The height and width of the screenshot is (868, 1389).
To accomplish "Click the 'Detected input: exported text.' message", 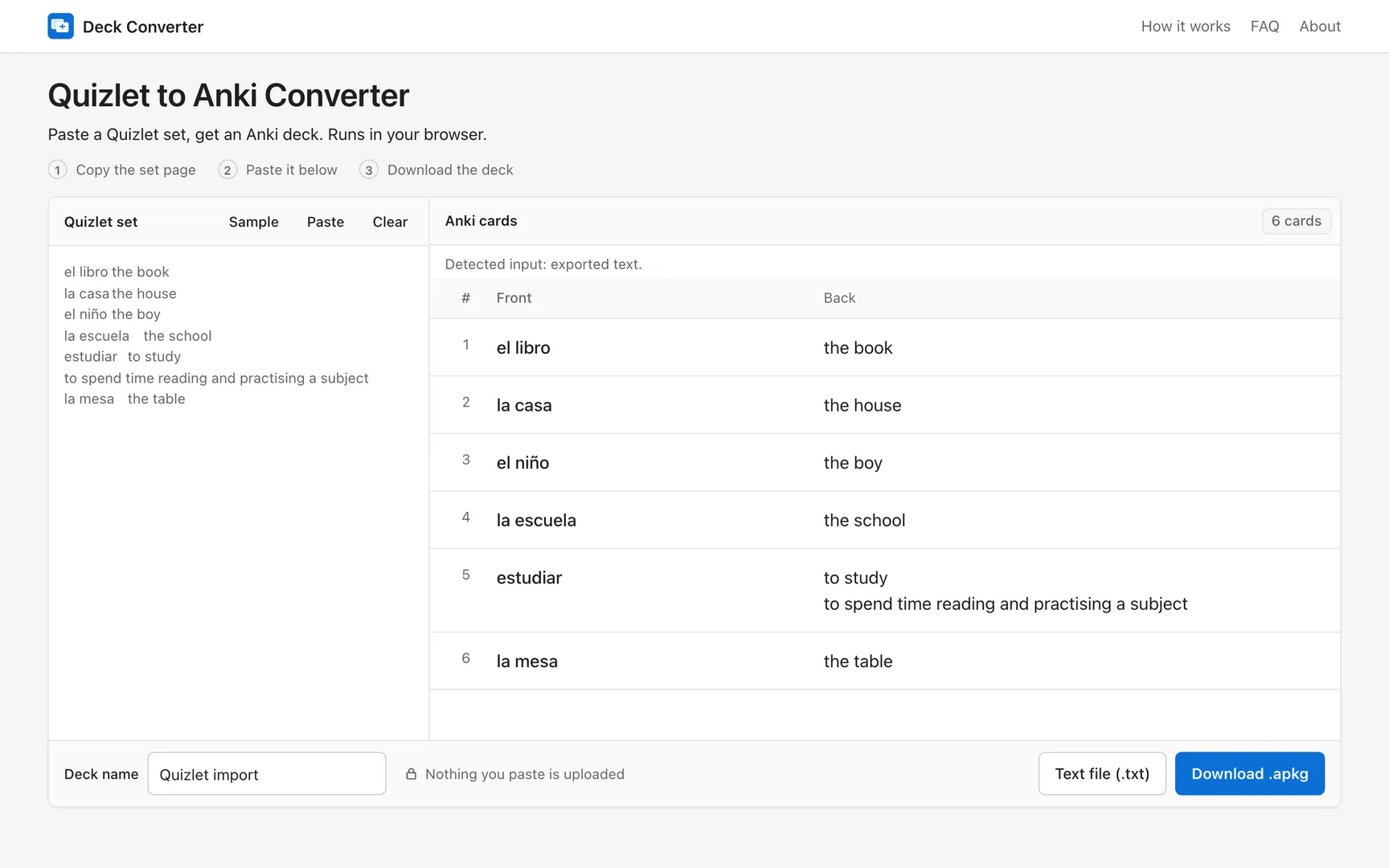I will (543, 264).
